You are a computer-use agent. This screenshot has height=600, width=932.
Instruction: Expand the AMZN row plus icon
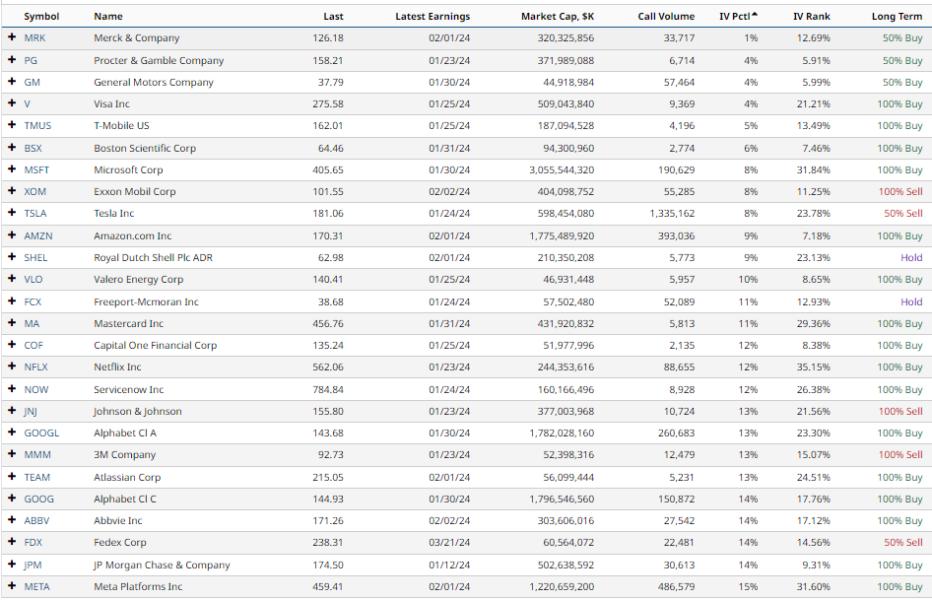[12, 235]
